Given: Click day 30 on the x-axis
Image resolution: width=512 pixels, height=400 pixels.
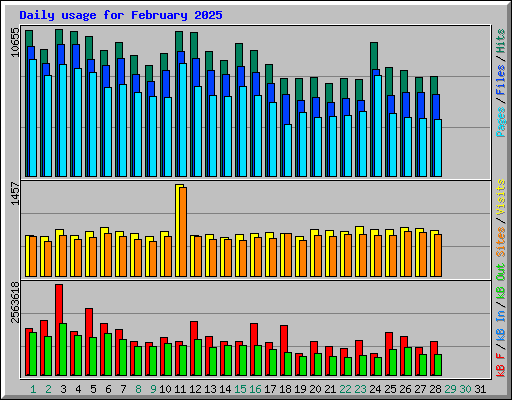Looking at the screenshot, I should 465,389.
